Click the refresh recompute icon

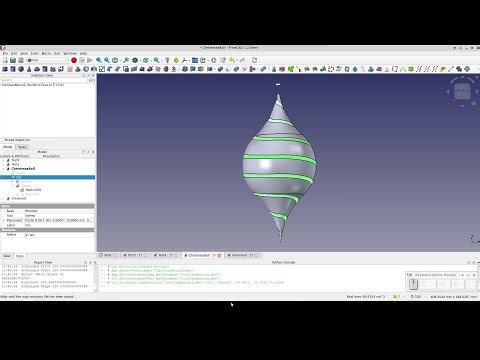pos(254,60)
